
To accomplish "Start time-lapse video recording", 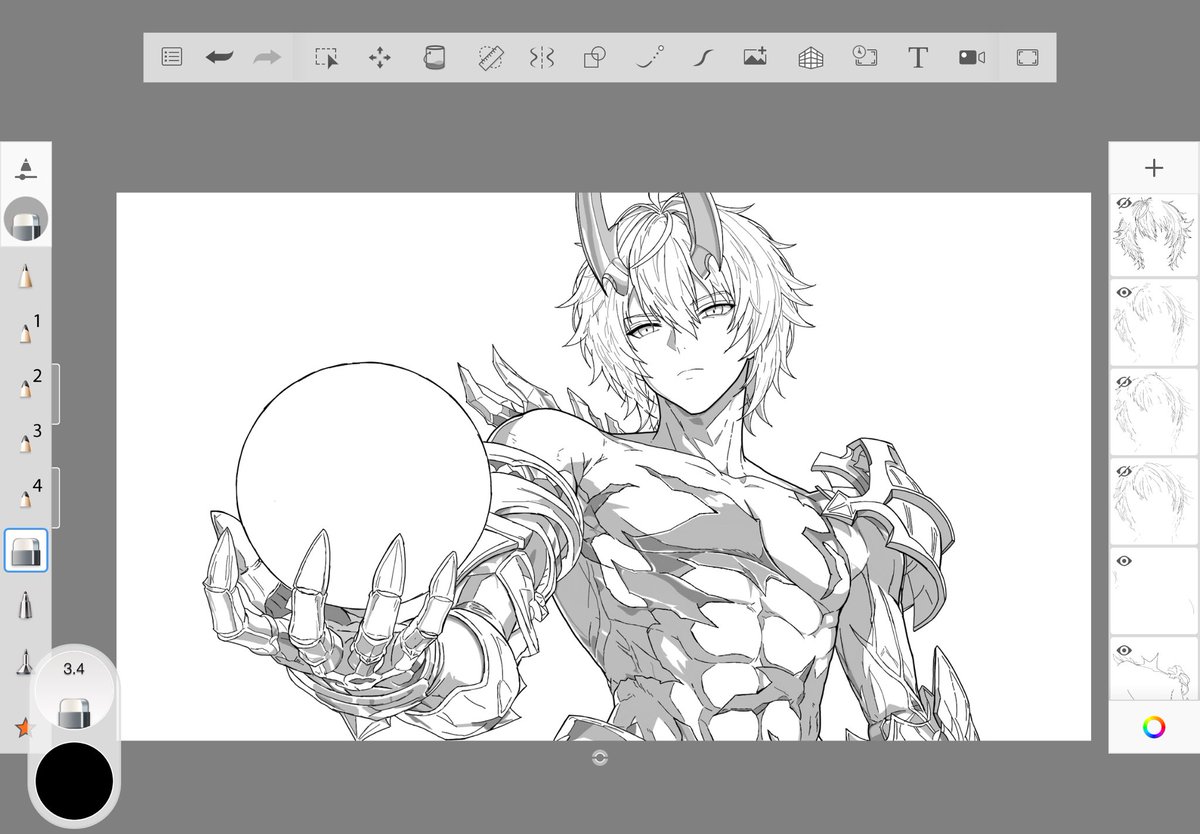I will click(972, 58).
